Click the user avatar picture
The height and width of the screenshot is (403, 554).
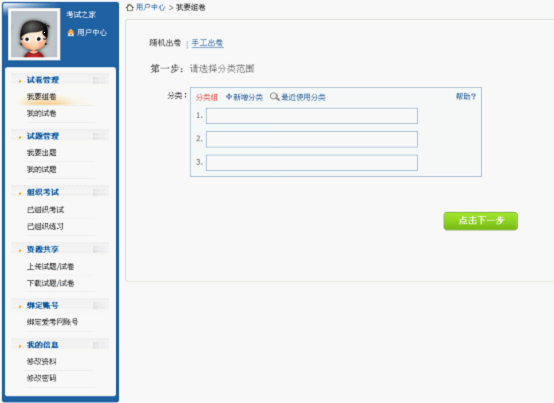coord(34,34)
